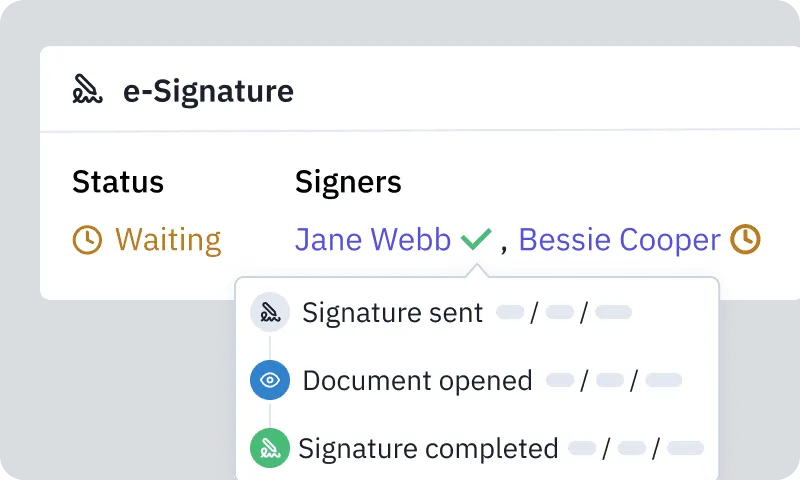
Task: Click the green Signature completed icon
Action: coord(270,448)
